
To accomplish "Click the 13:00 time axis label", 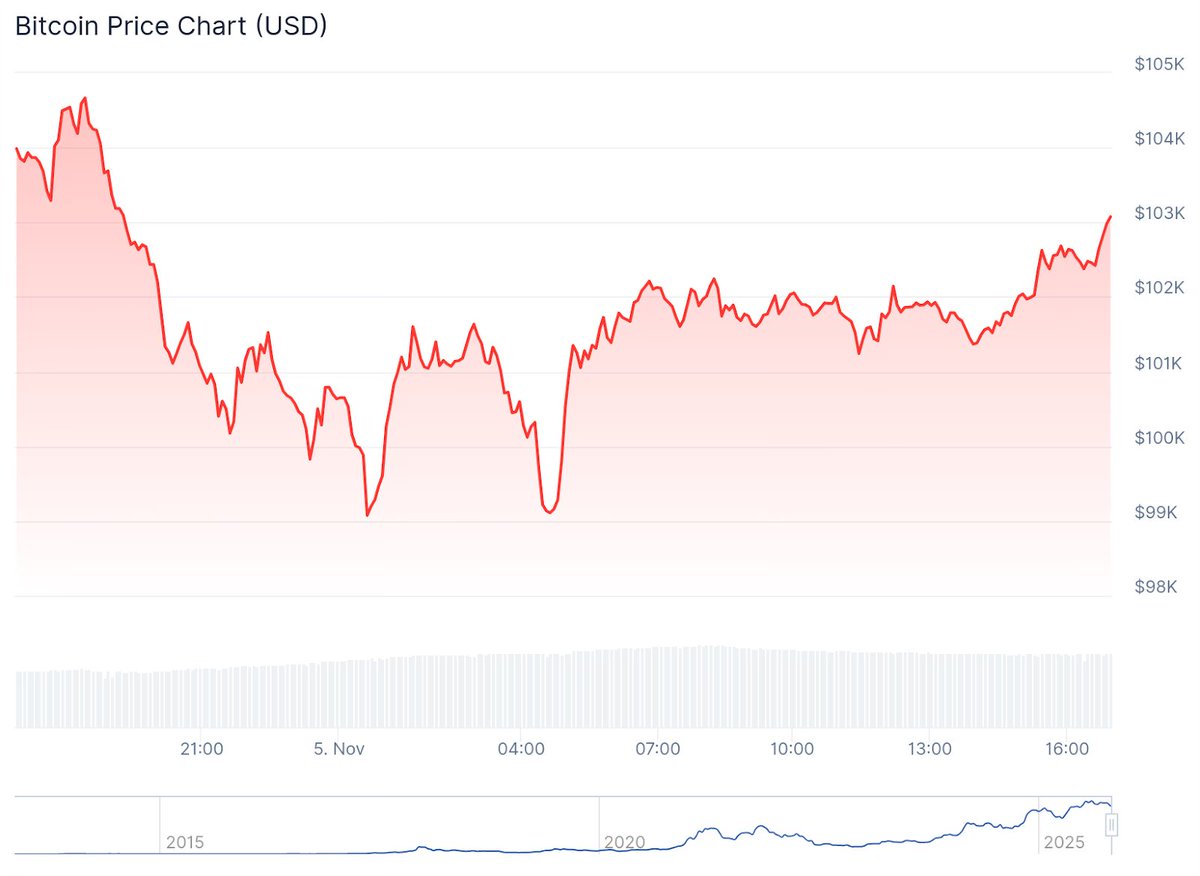I will click(x=929, y=748).
